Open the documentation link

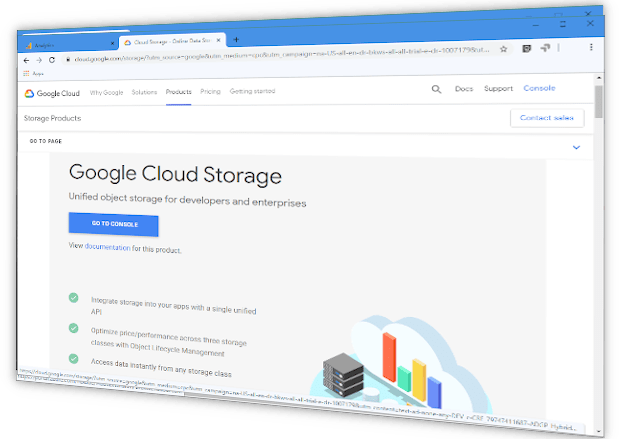click(x=107, y=247)
